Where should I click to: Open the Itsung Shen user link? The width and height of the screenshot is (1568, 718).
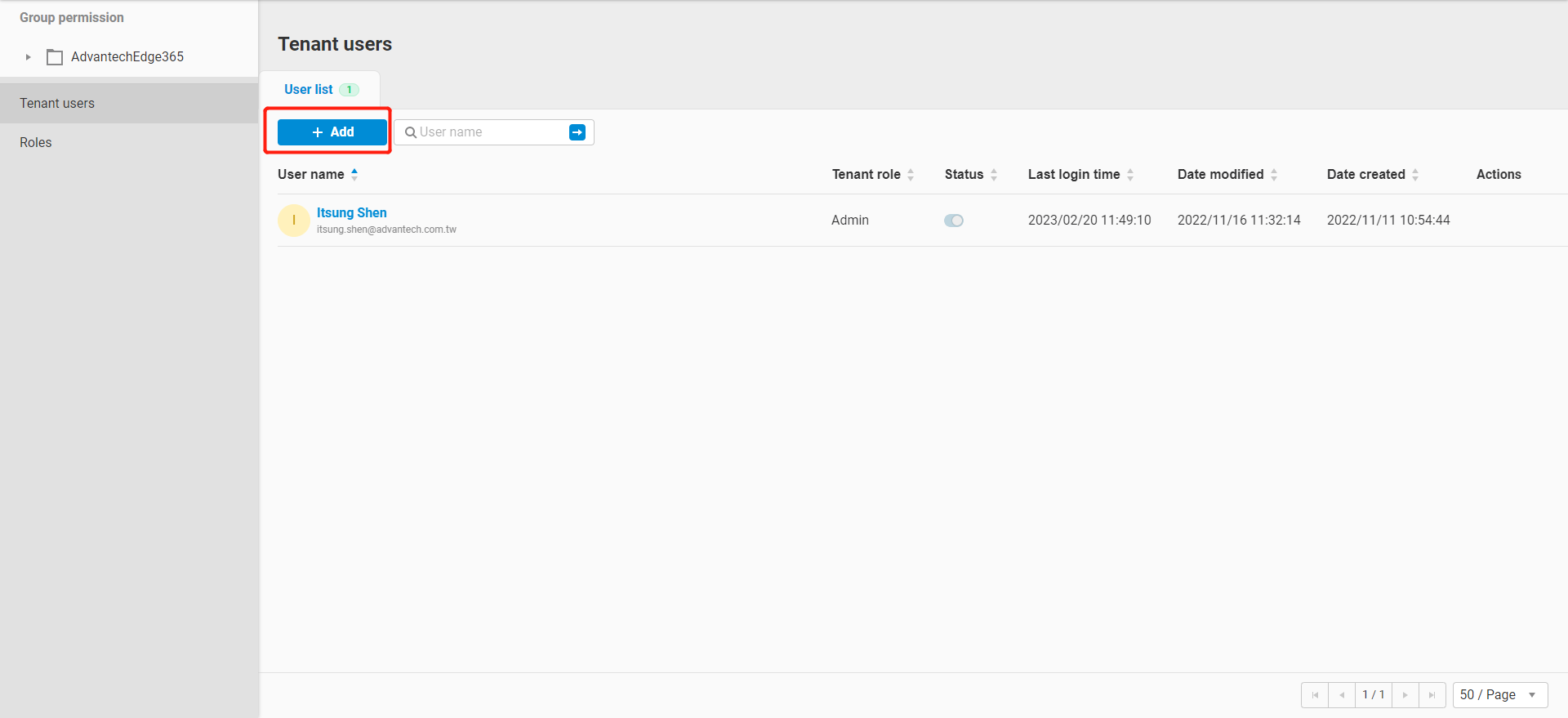pos(351,213)
